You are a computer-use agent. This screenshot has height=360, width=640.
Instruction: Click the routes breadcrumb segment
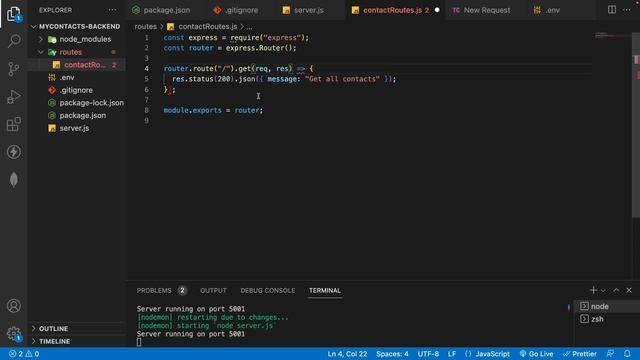pyautogui.click(x=145, y=27)
